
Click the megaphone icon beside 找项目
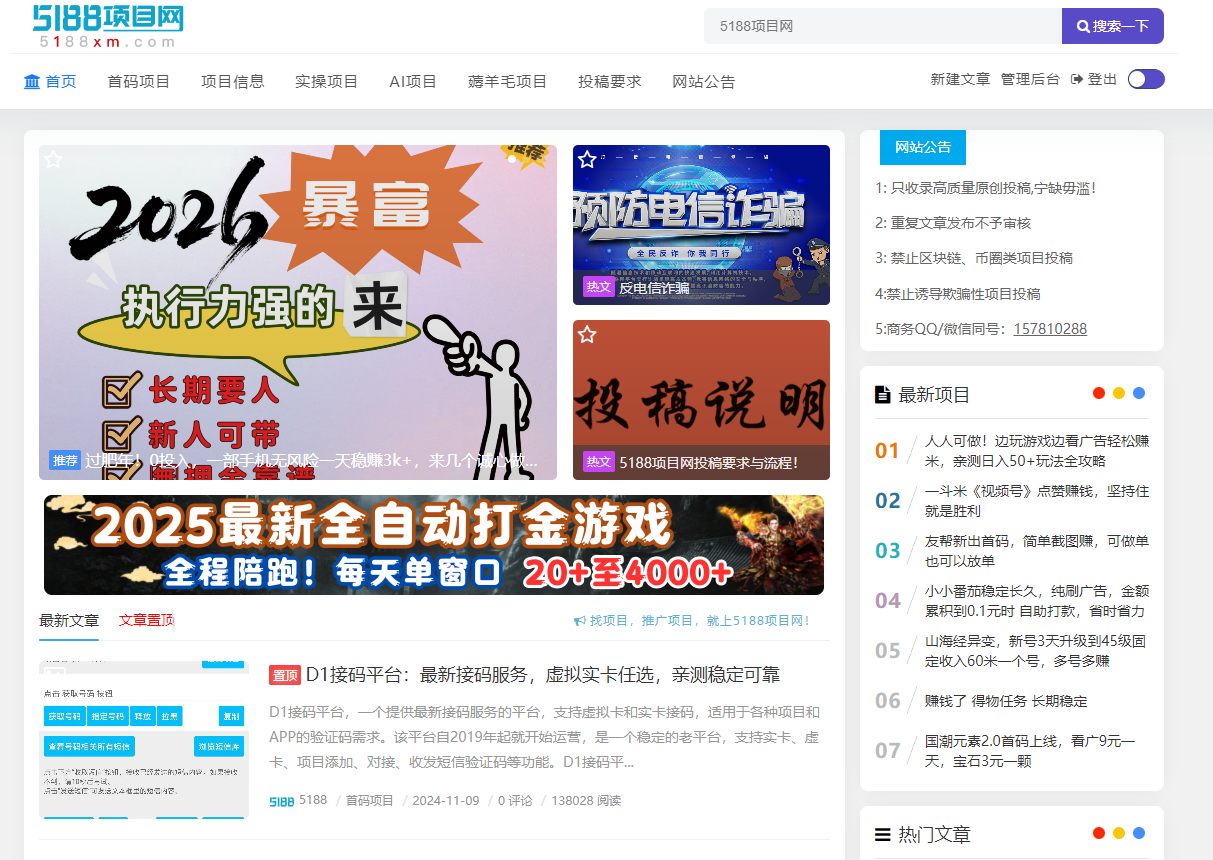pos(579,621)
